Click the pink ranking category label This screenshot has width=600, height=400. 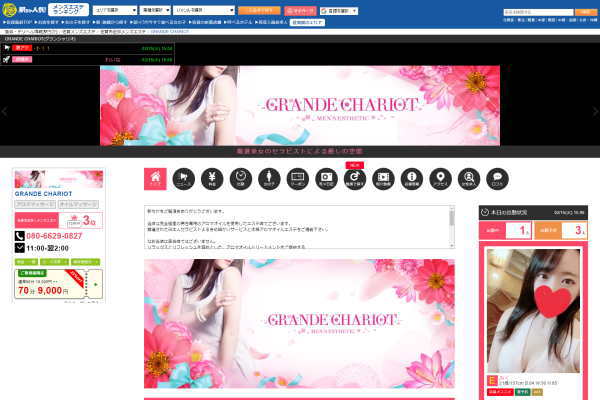pos(37,220)
